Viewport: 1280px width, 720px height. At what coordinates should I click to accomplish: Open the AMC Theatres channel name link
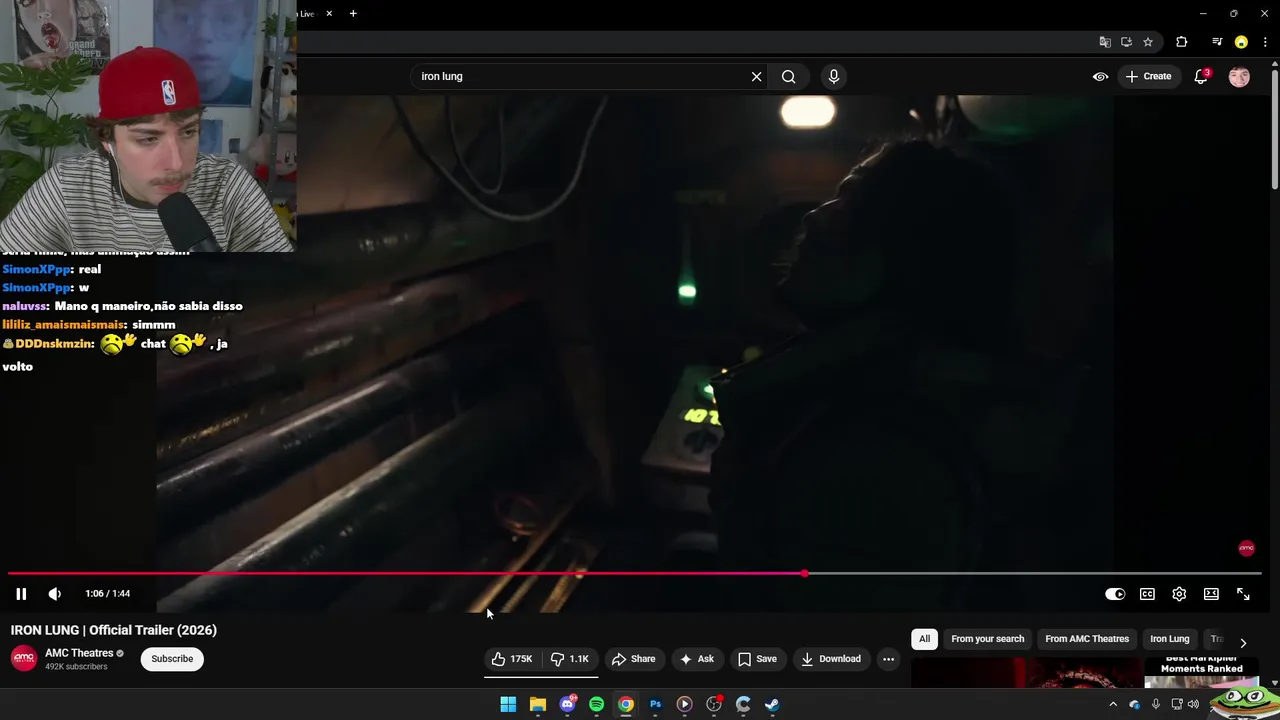79,653
